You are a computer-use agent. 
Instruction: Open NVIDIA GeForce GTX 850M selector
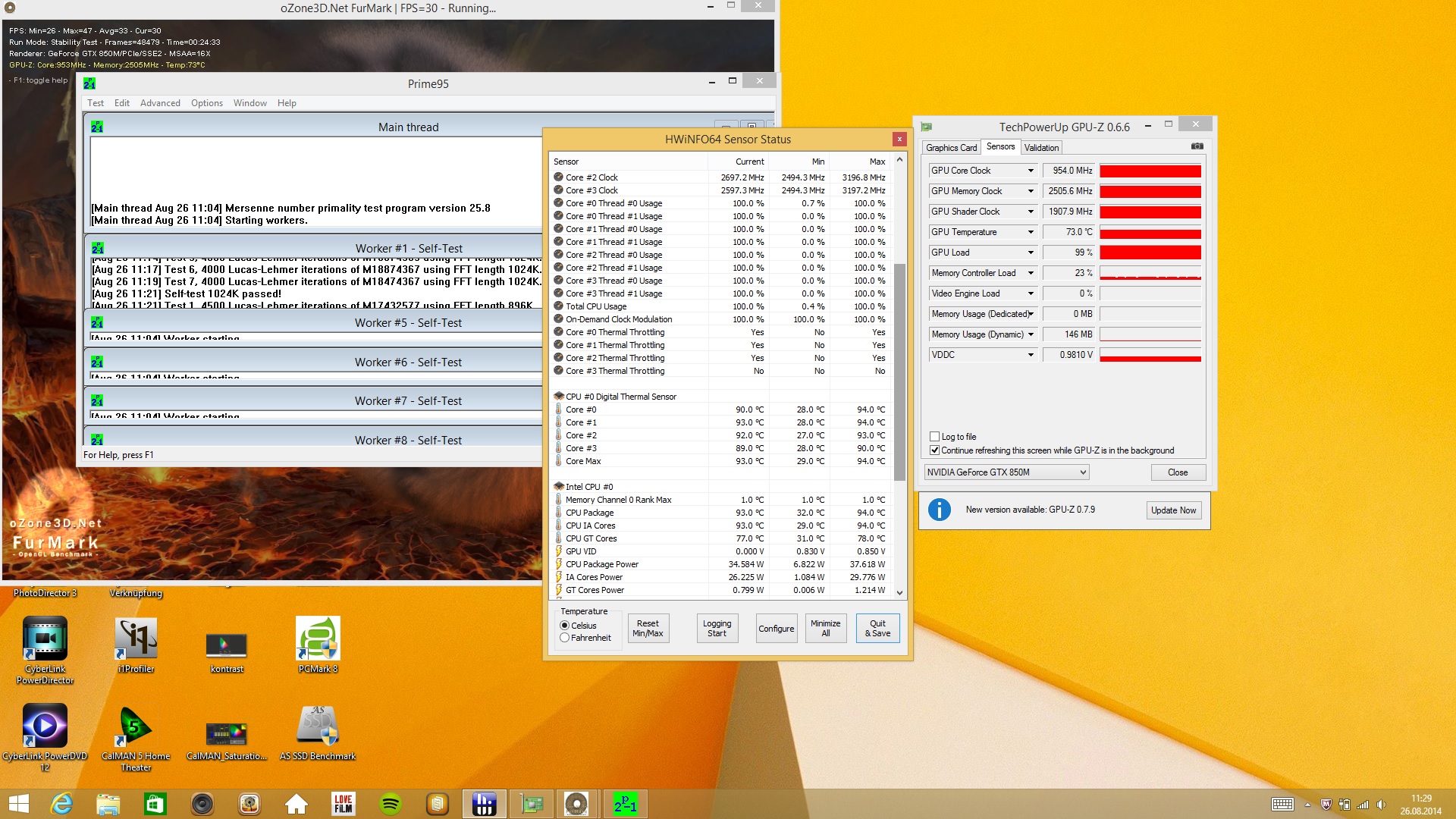(1006, 472)
